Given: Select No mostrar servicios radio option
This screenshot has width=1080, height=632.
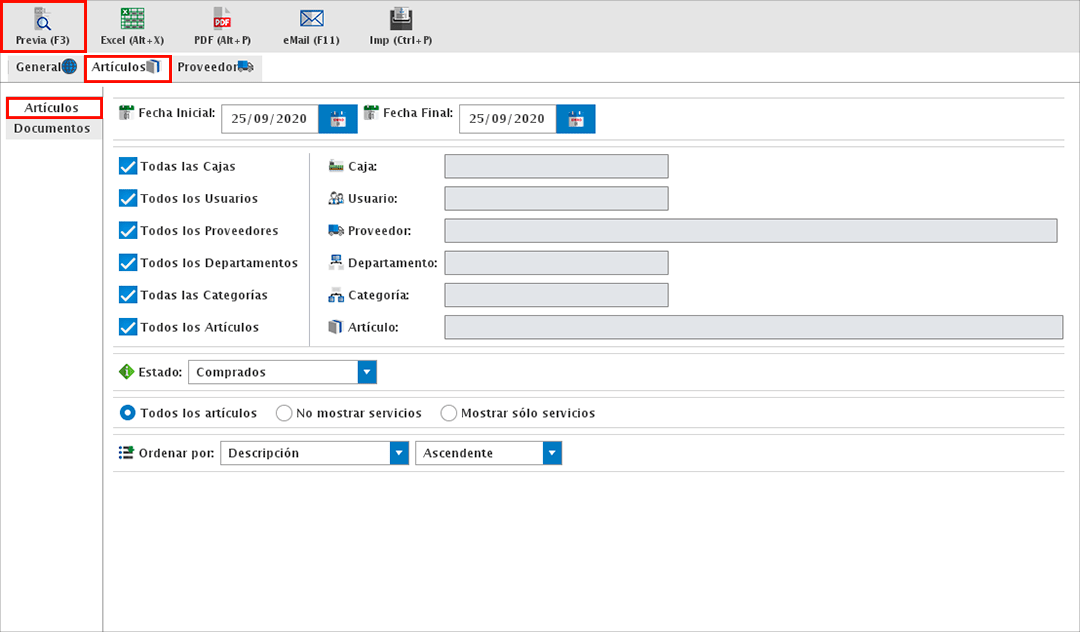Looking at the screenshot, I should coord(284,413).
